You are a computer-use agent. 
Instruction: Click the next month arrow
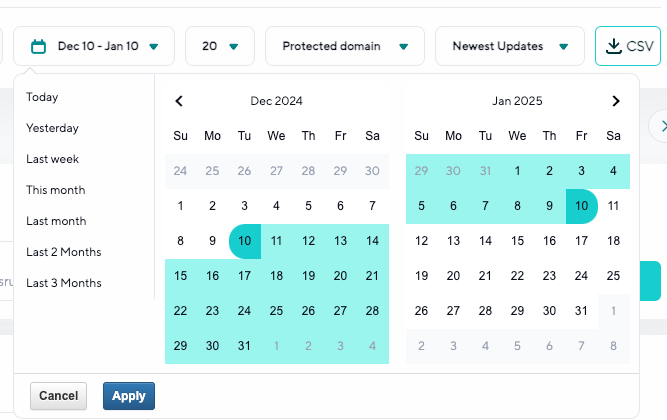pos(616,101)
